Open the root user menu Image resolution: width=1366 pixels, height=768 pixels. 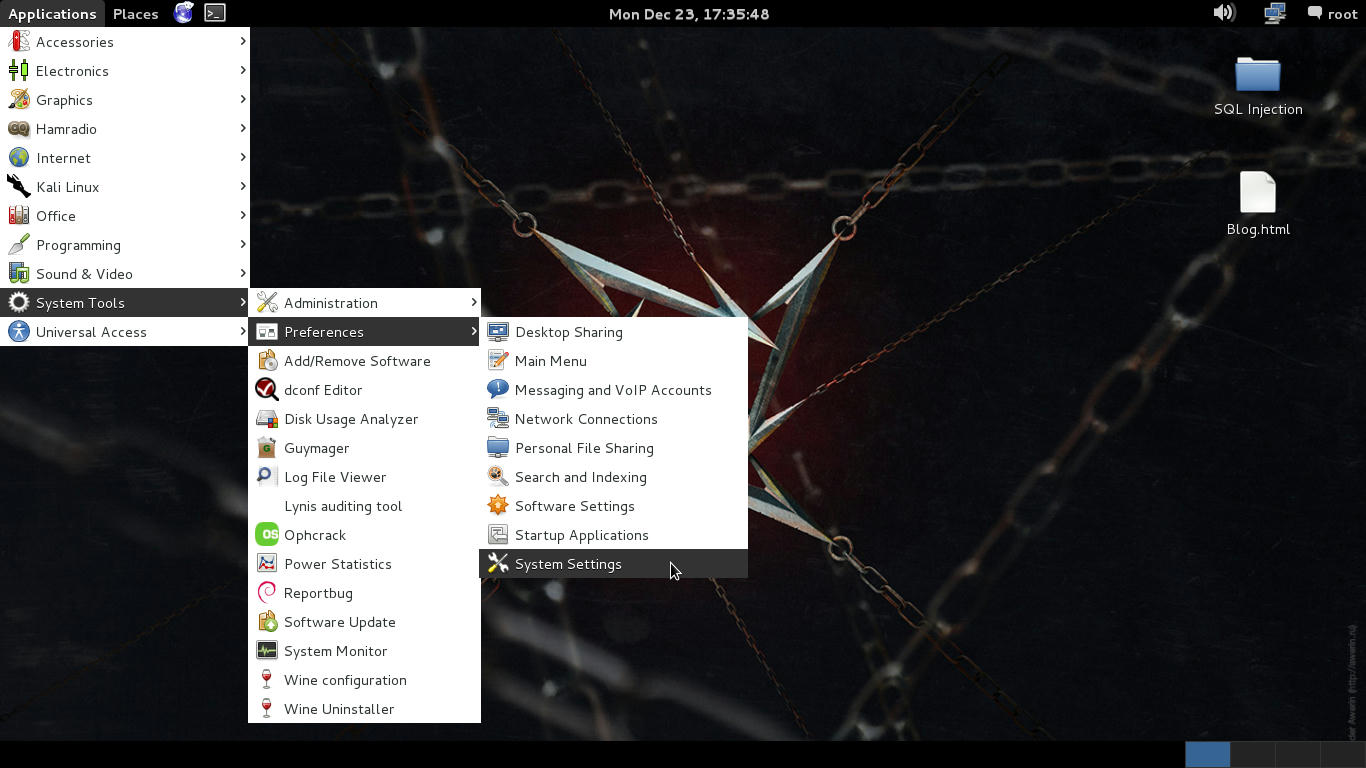point(1333,14)
